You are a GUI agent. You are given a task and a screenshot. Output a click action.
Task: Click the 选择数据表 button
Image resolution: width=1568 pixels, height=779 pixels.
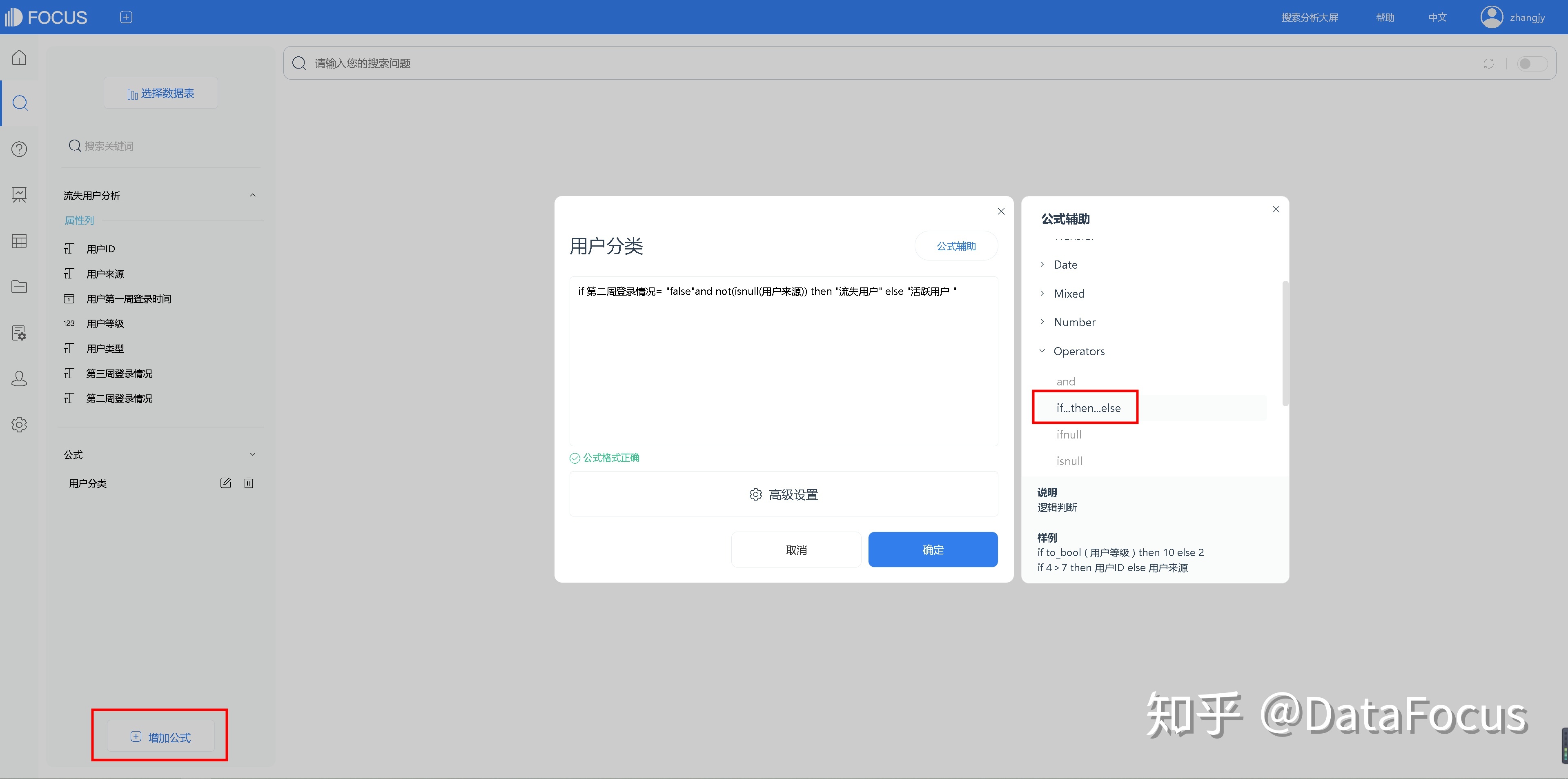pyautogui.click(x=161, y=93)
